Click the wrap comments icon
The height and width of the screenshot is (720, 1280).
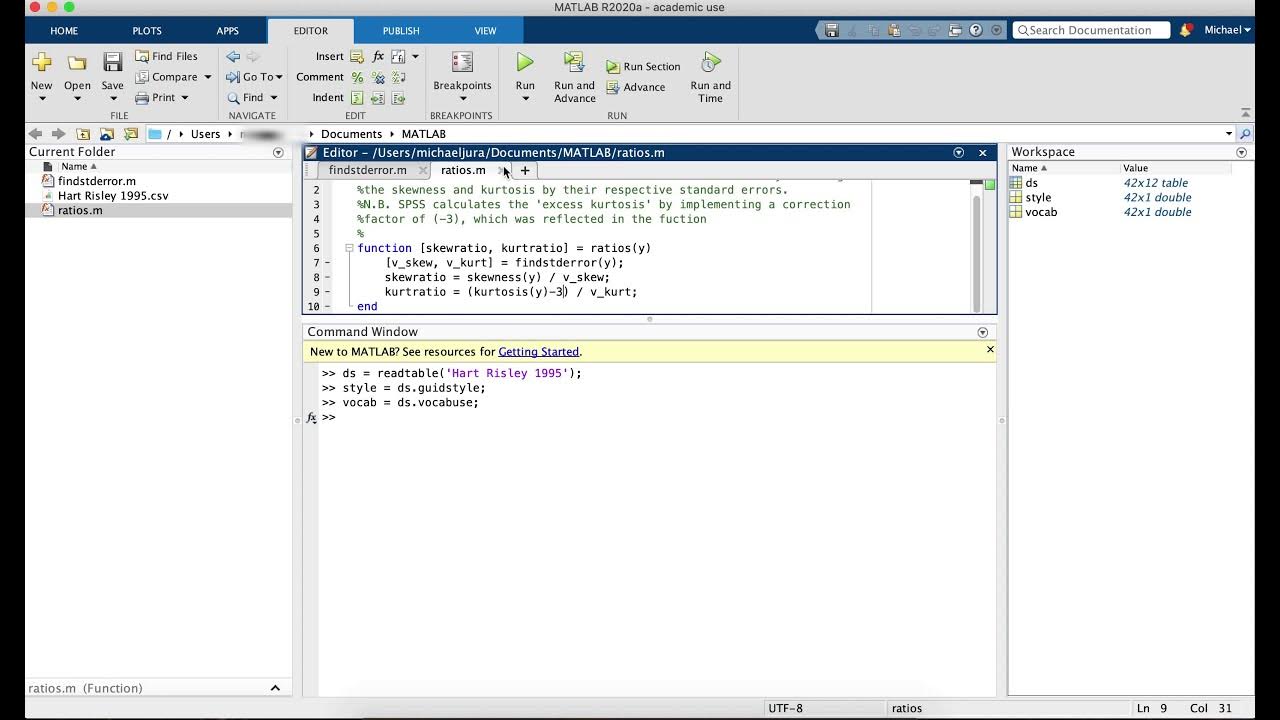[x=399, y=77]
